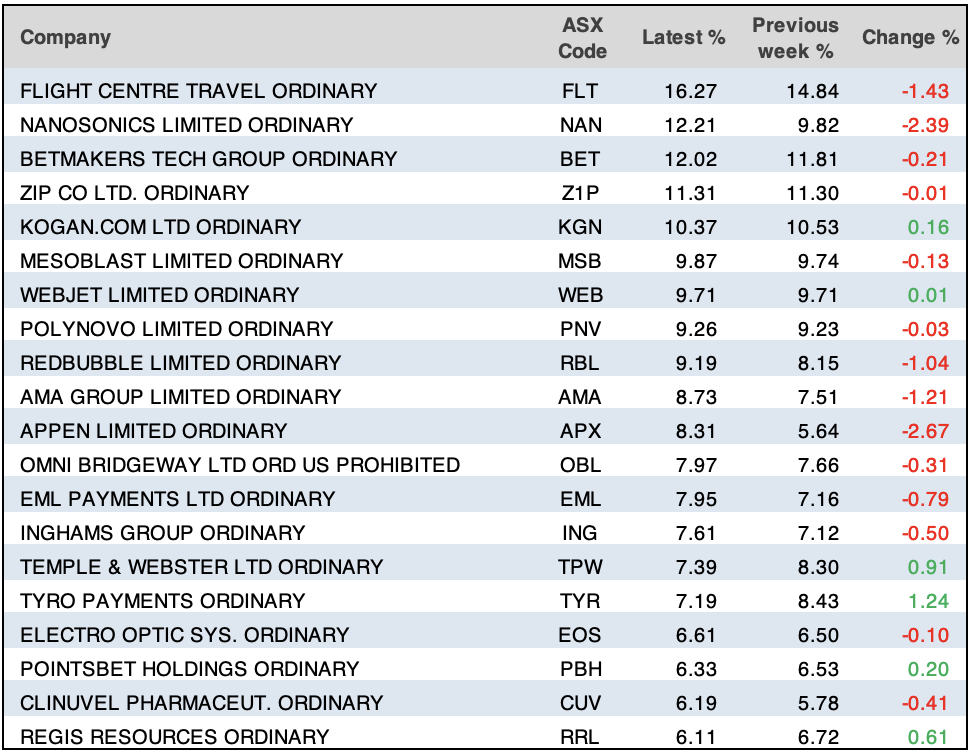Screen dimensions: 972x752
Task: Click POINTSBET HOLDINGS ORDINARY company name
Action: tap(190, 669)
